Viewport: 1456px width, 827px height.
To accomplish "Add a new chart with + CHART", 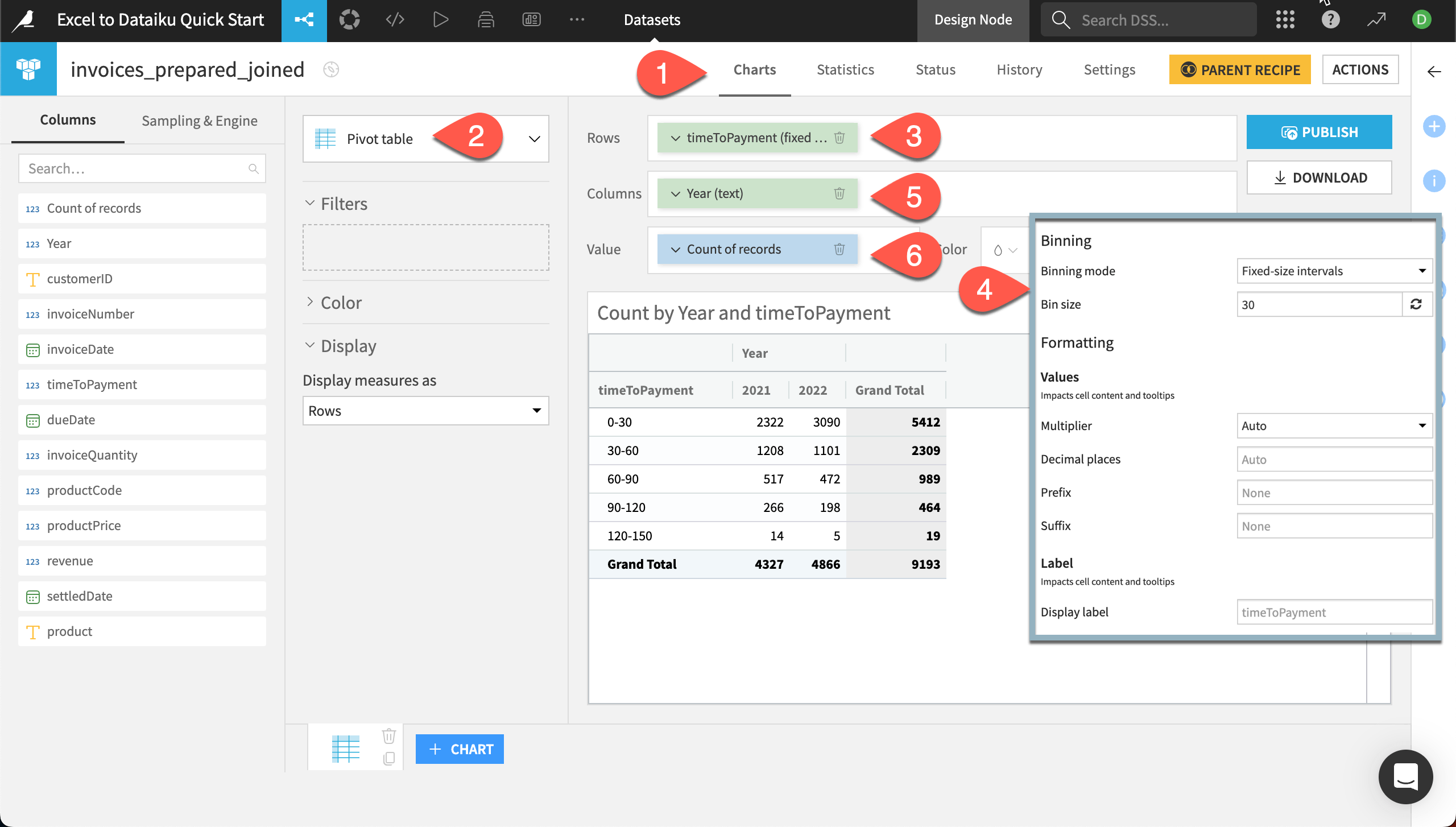I will [460, 749].
